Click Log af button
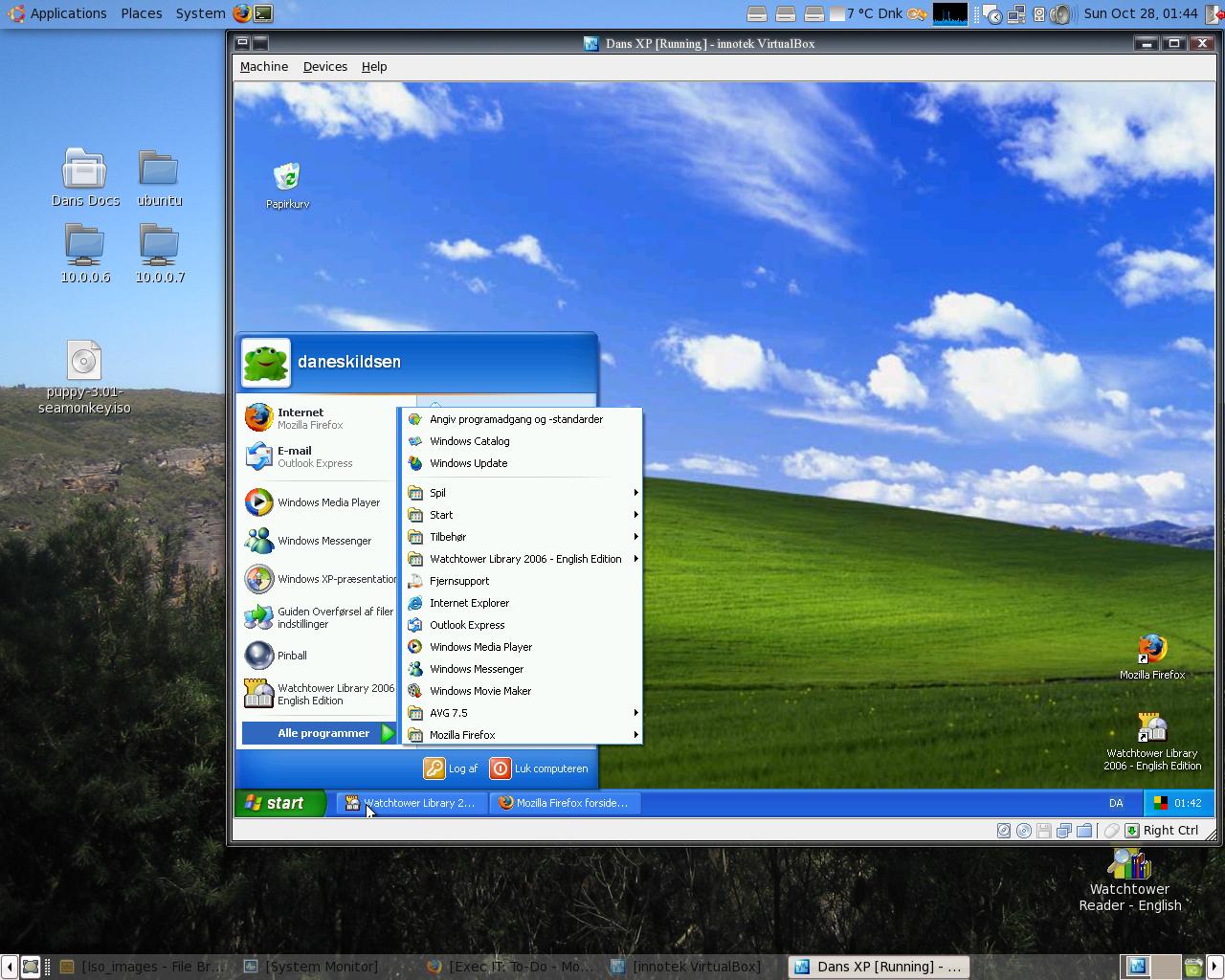Viewport: 1225px width, 980px height. pyautogui.click(x=451, y=768)
